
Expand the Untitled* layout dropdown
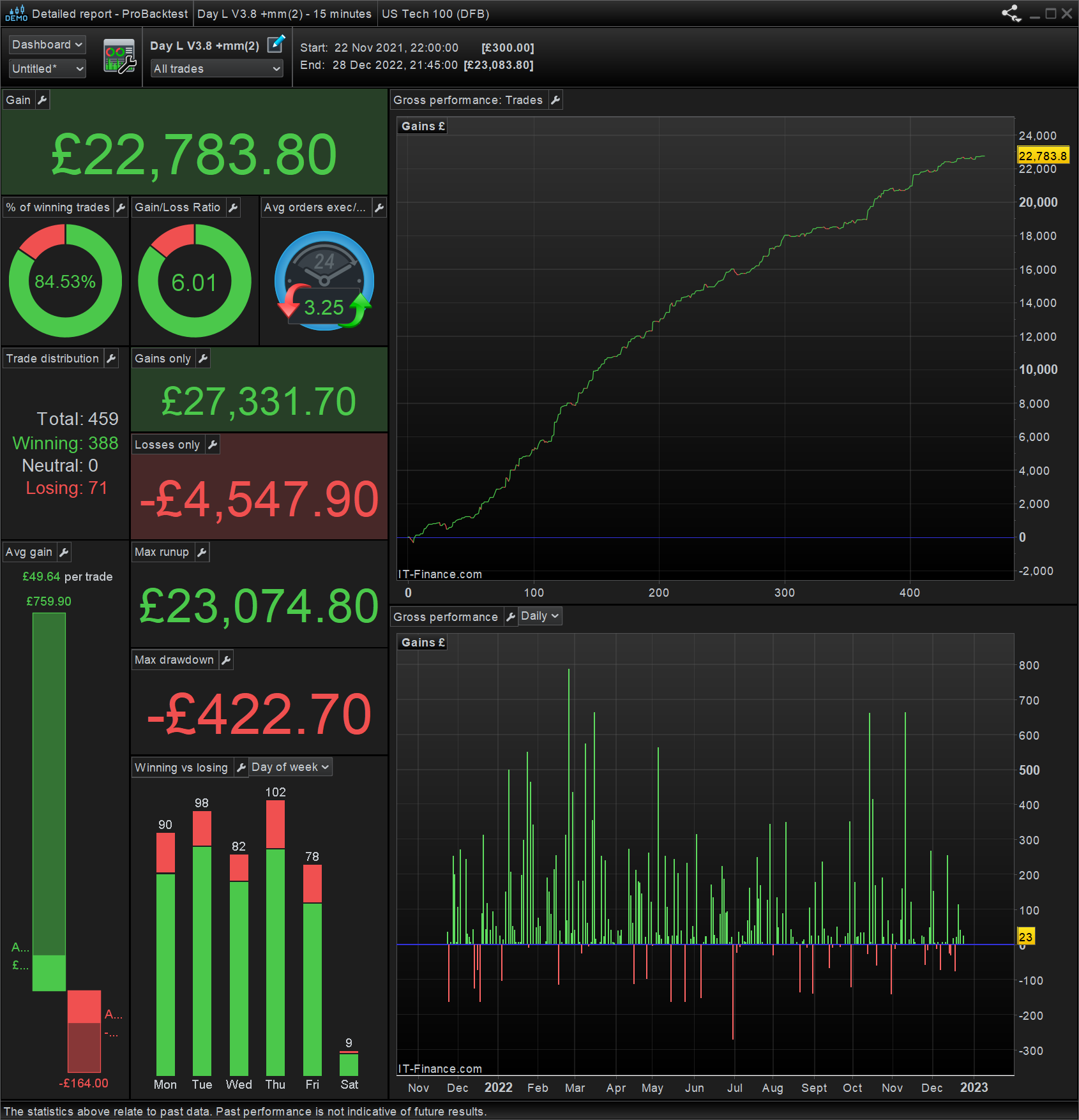tap(47, 69)
